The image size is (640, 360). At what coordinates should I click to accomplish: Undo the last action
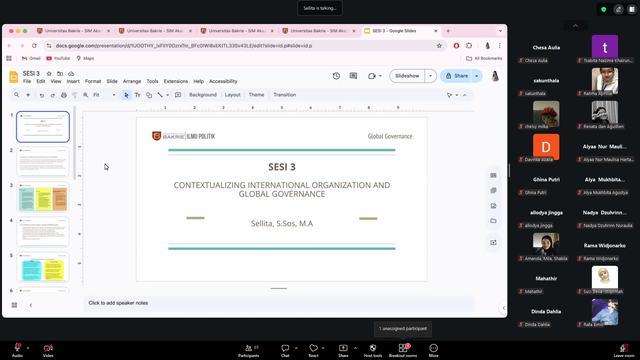(42, 95)
